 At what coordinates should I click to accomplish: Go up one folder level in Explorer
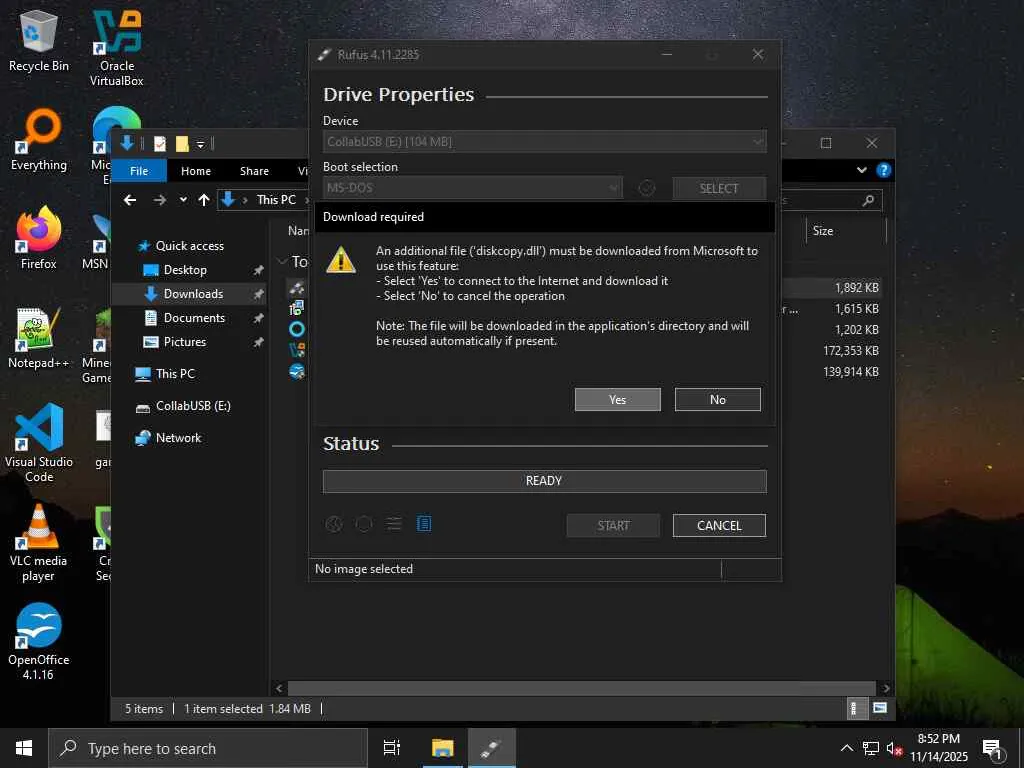pyautogui.click(x=204, y=200)
